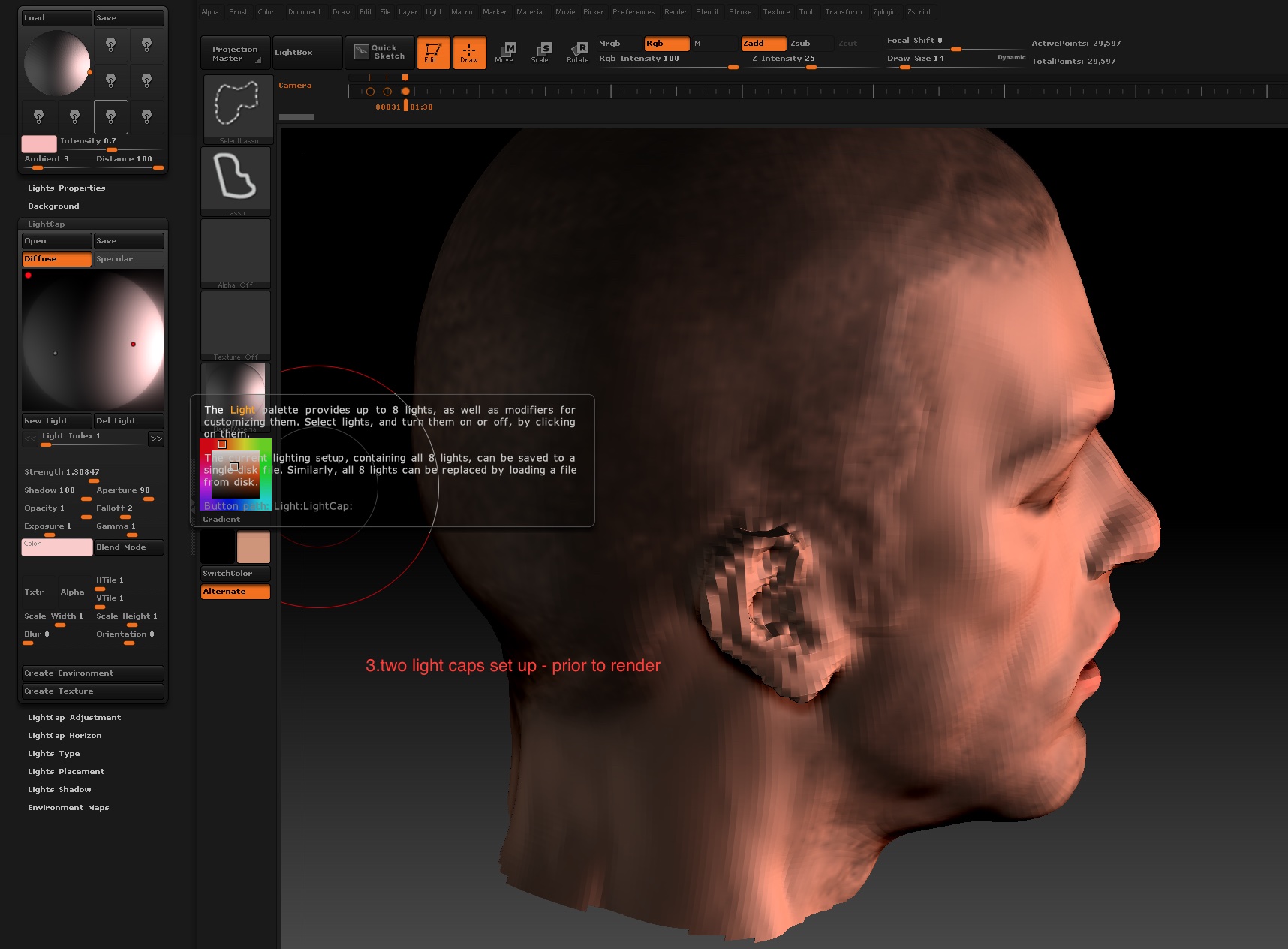Adjust the Strength slider
The height and width of the screenshot is (949, 1288).
[93, 474]
